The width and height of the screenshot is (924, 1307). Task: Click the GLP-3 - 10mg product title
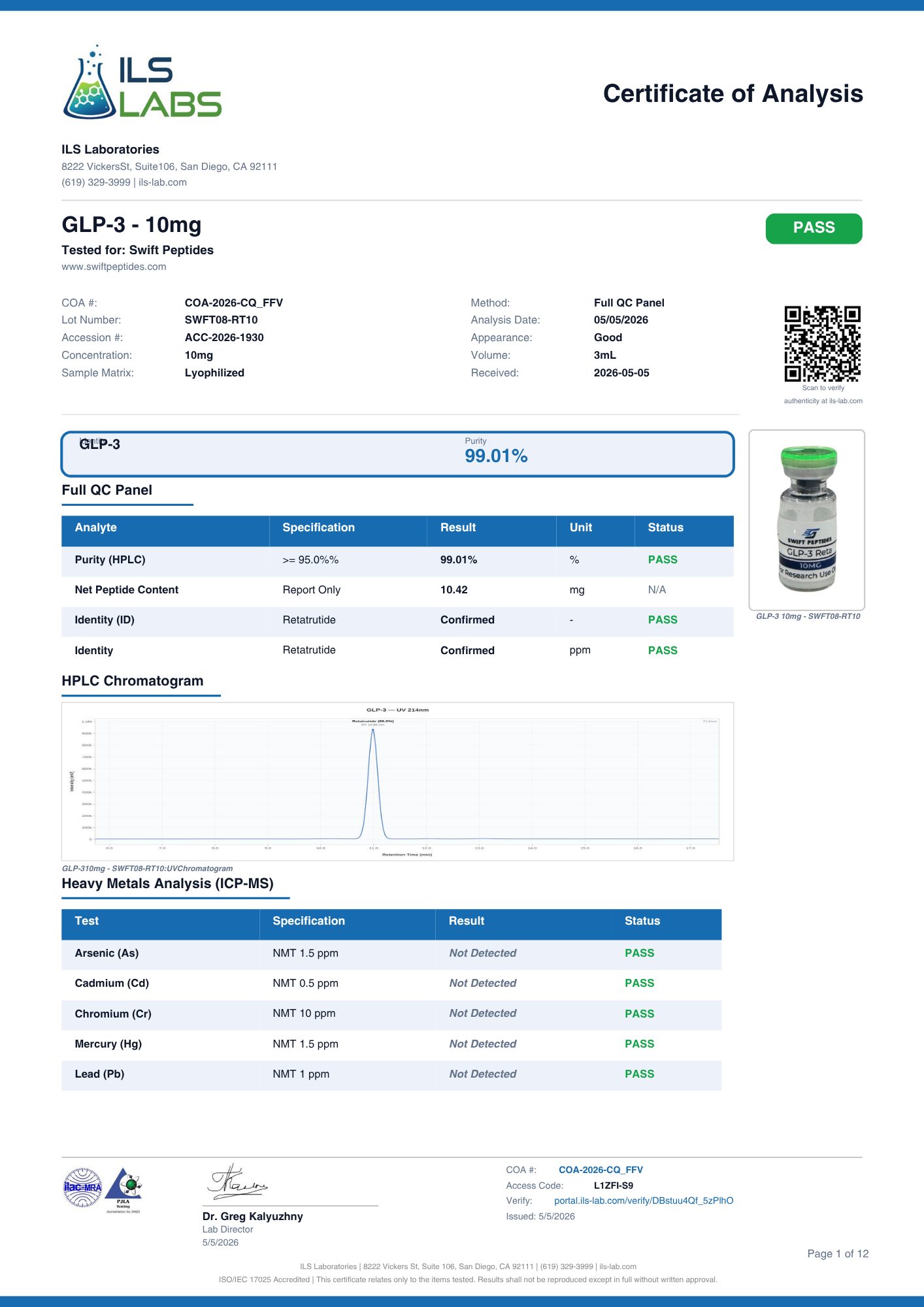point(131,224)
